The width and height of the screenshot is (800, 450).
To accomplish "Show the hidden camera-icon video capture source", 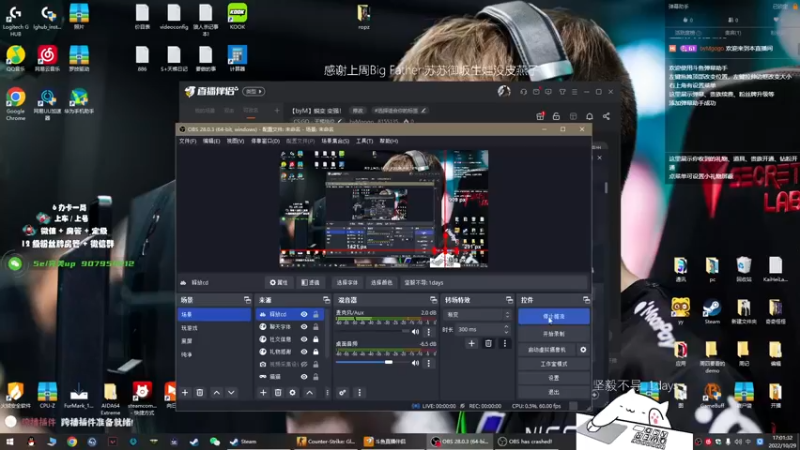I will [304, 364].
